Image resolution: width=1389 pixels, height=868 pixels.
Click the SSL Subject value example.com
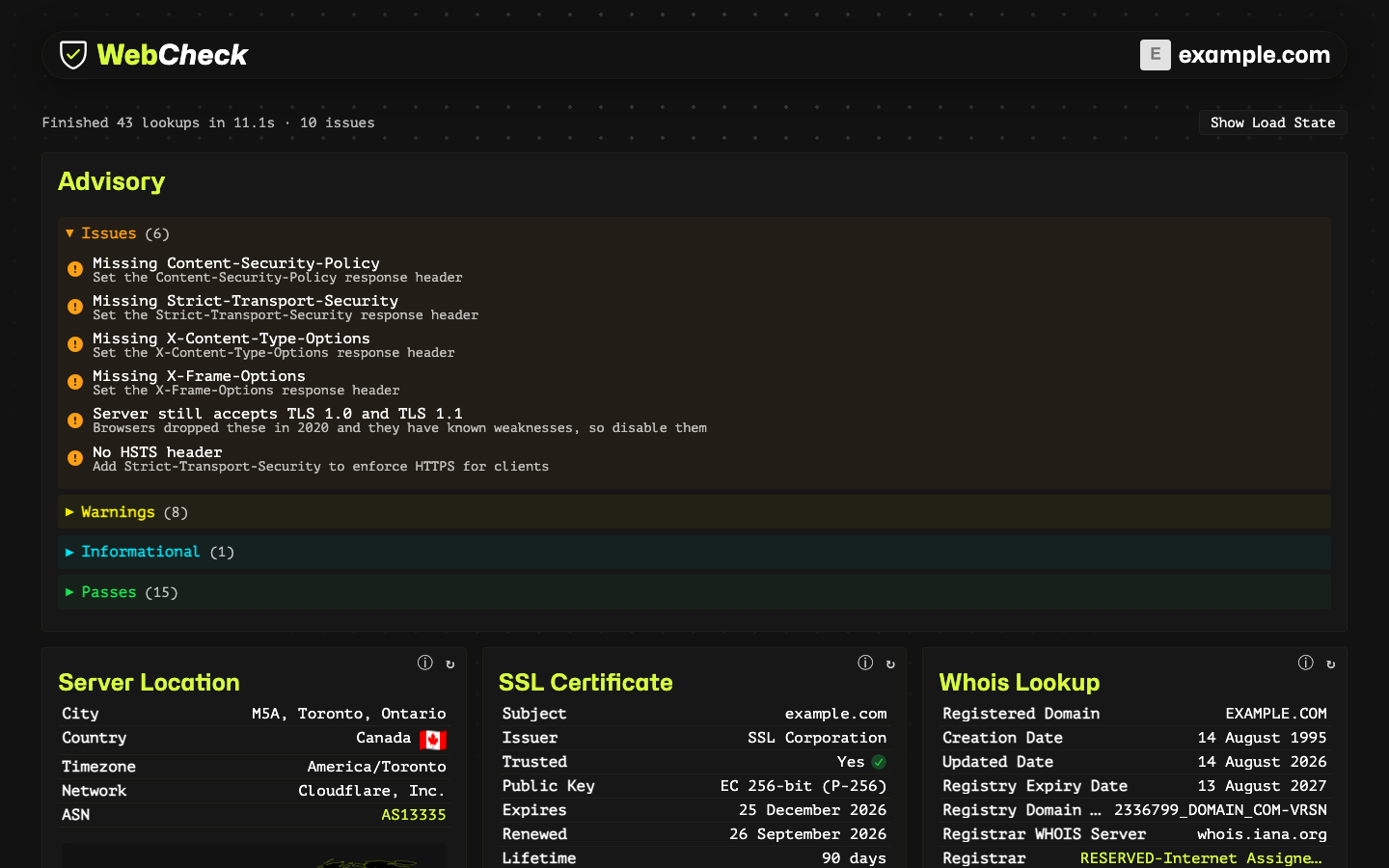836,714
